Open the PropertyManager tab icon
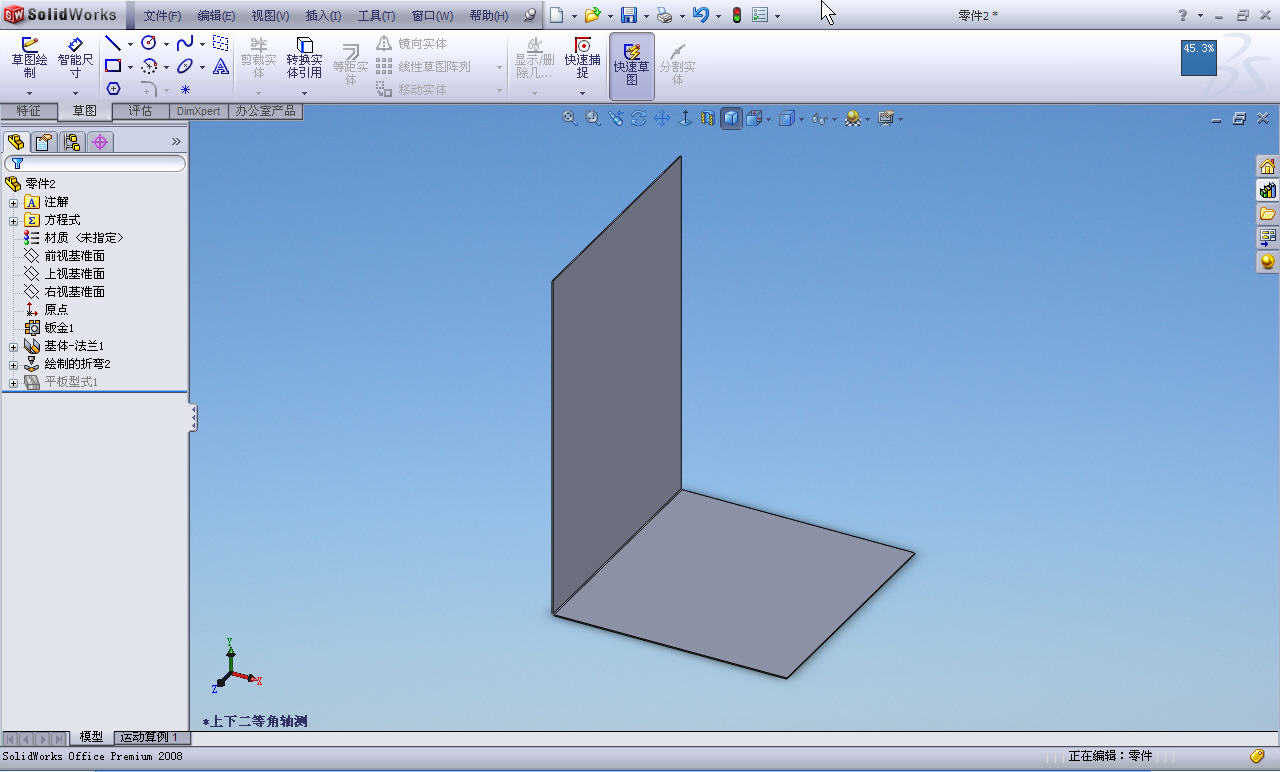1280x772 pixels. tap(44, 142)
